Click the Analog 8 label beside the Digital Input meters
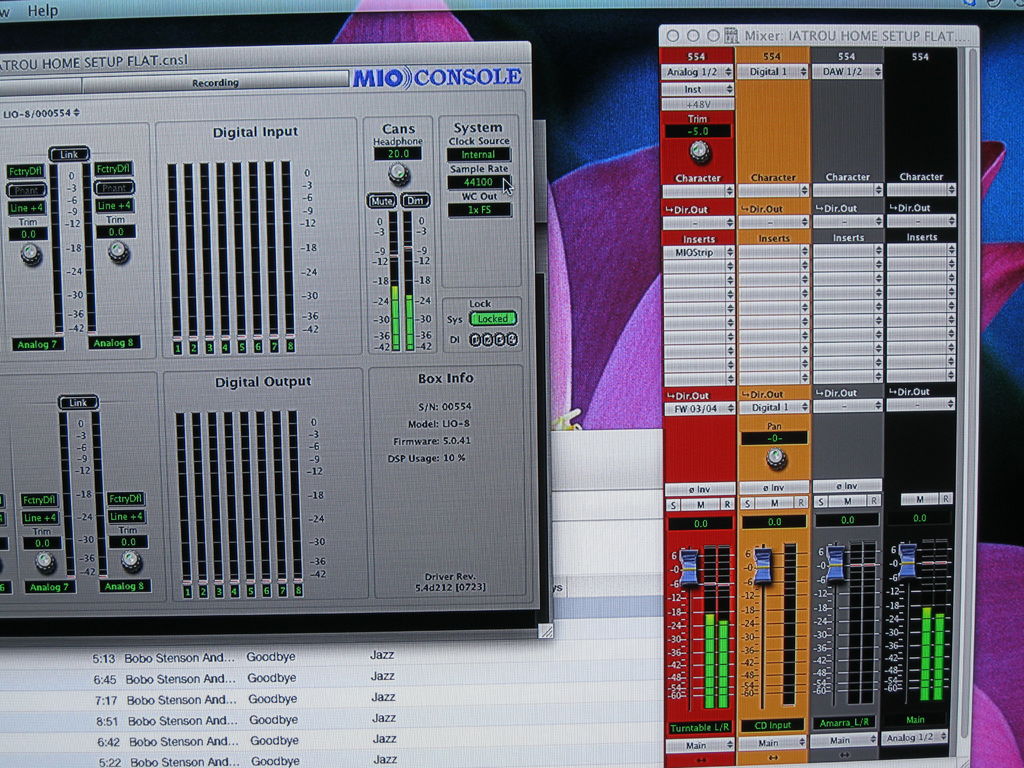 pyautogui.click(x=113, y=343)
